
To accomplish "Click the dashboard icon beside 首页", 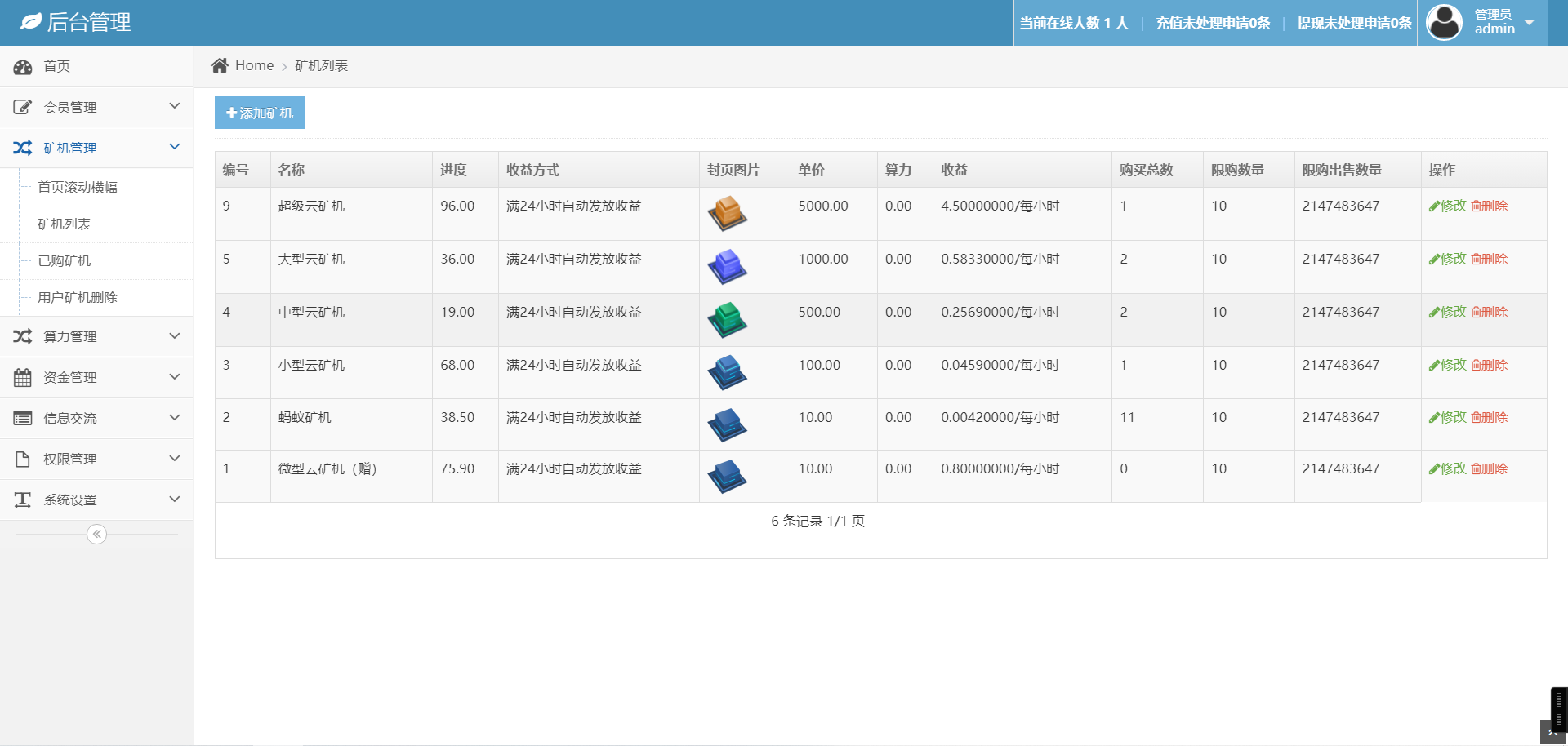I will pyautogui.click(x=23, y=67).
